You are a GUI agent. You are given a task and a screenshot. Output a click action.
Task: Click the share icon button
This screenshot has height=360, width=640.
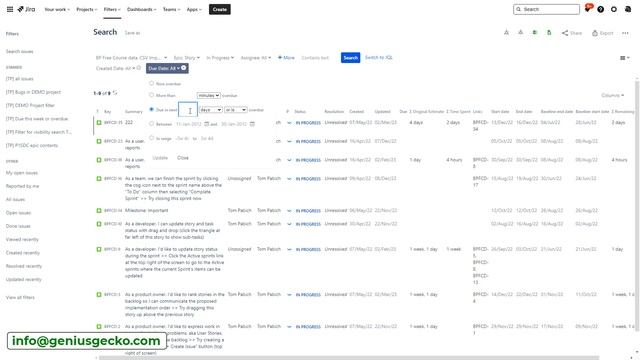pos(571,33)
